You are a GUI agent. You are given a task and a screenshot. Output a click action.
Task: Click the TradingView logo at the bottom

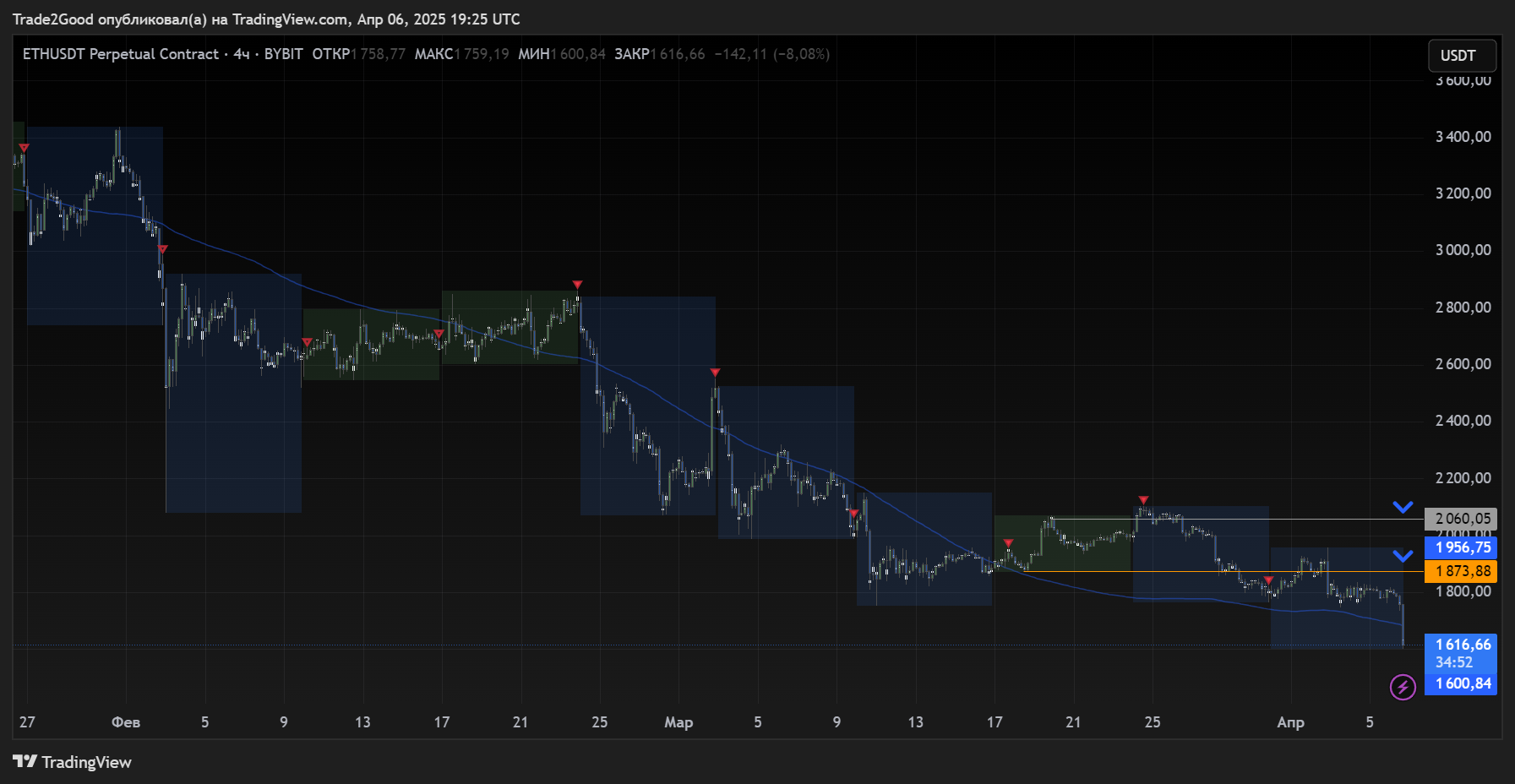[73, 762]
